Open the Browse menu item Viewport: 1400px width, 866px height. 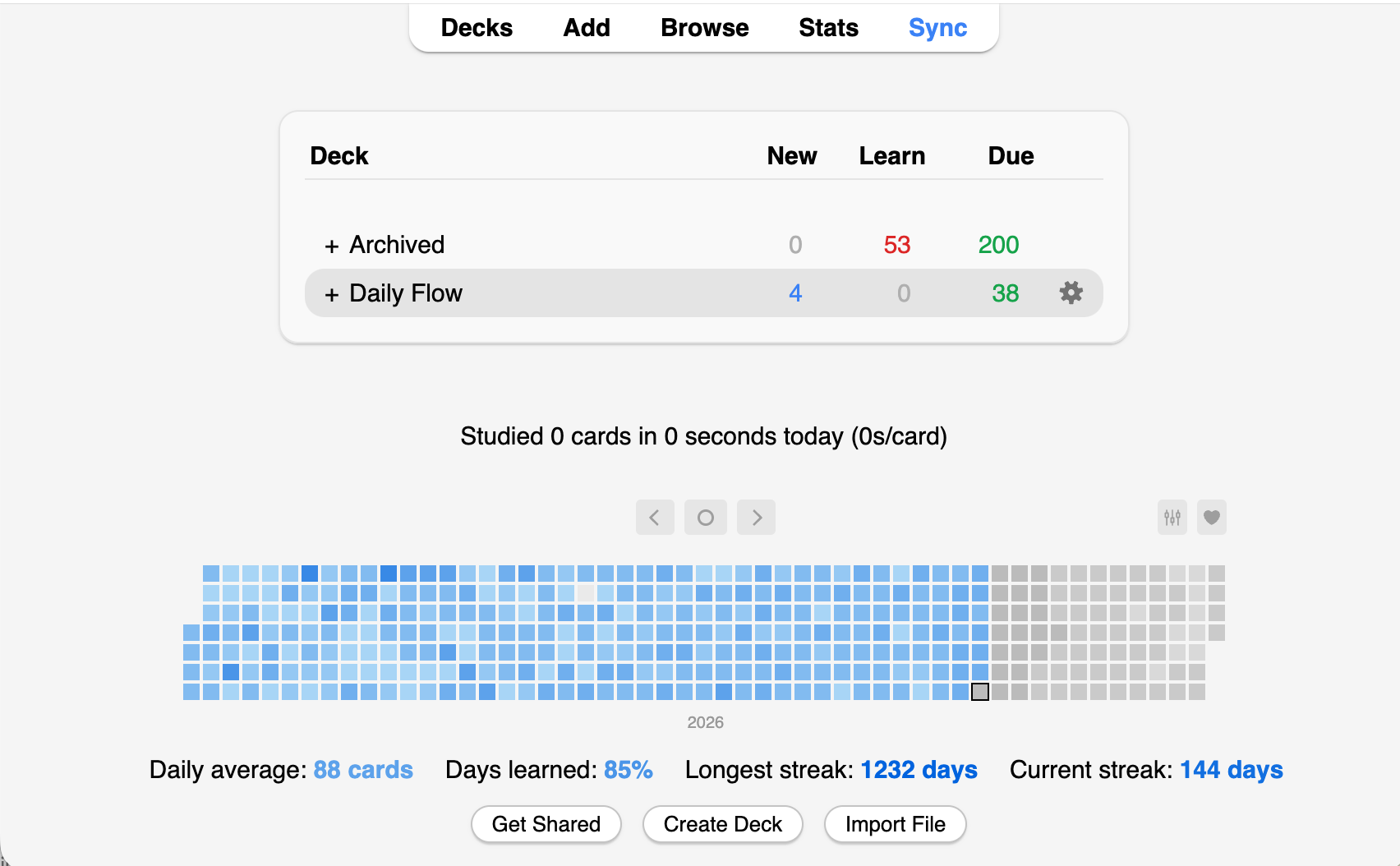705,28
